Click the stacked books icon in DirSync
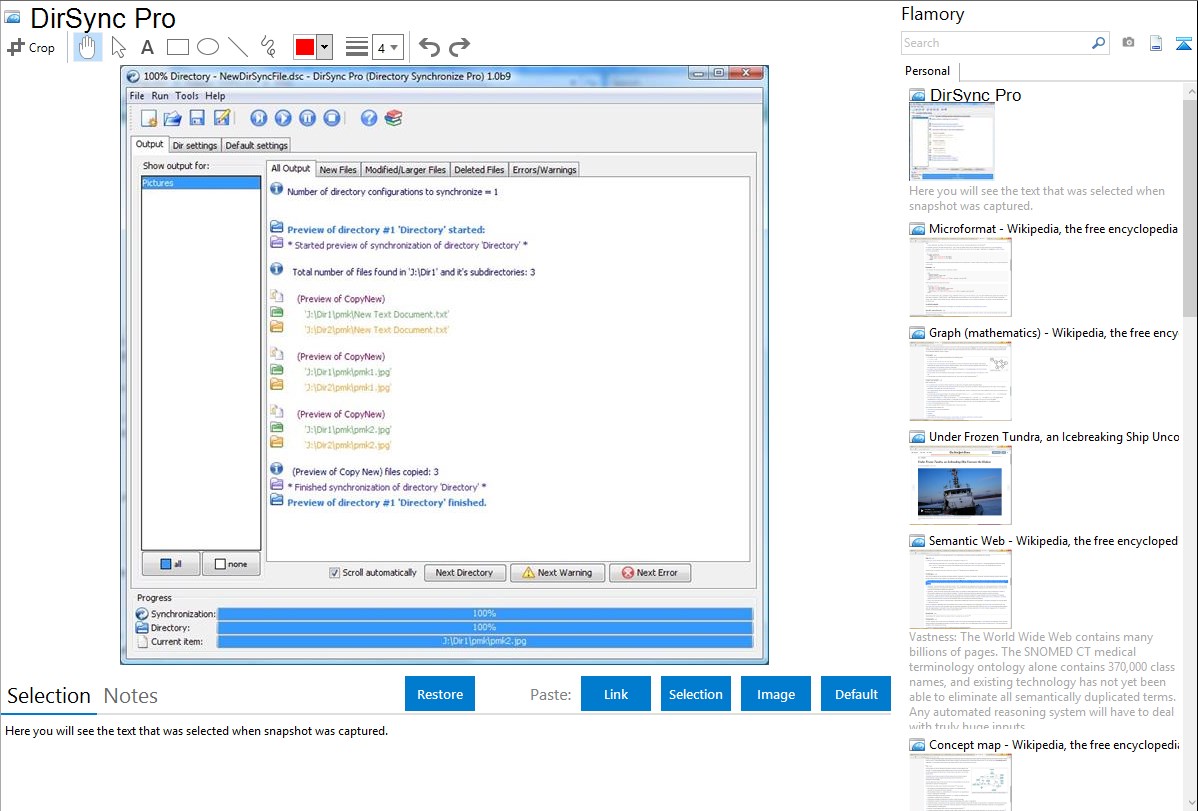The width and height of the screenshot is (1198, 811). 393,118
